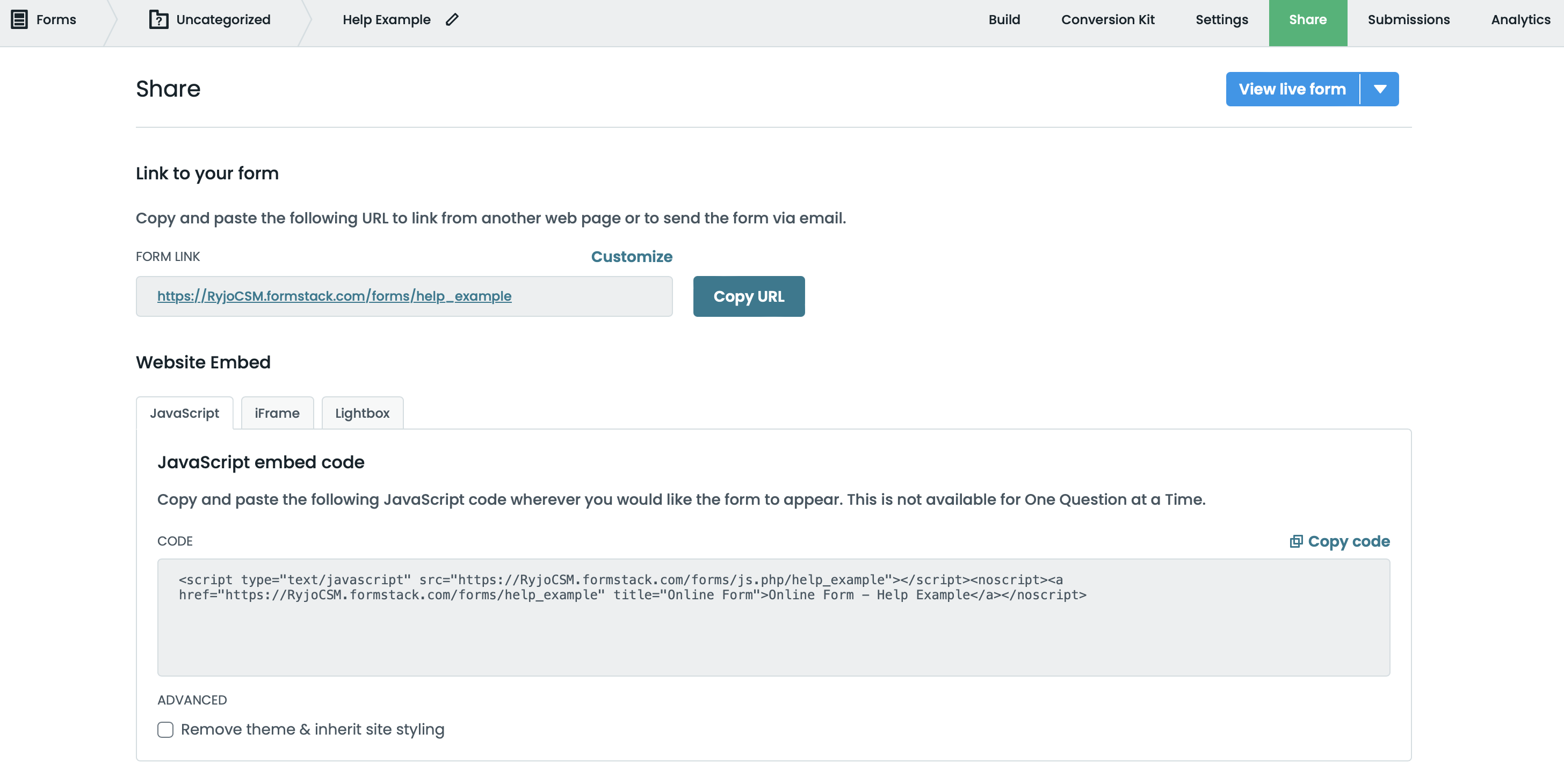
Task: Go to the Submissions page
Action: pos(1409,19)
